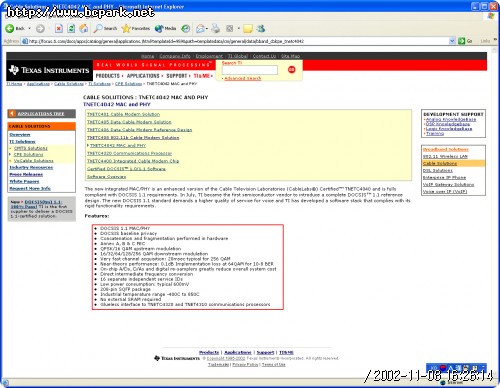Click CPE Solutions in the breadcrumb
The height and width of the screenshot is (388, 500).
click(x=129, y=84)
